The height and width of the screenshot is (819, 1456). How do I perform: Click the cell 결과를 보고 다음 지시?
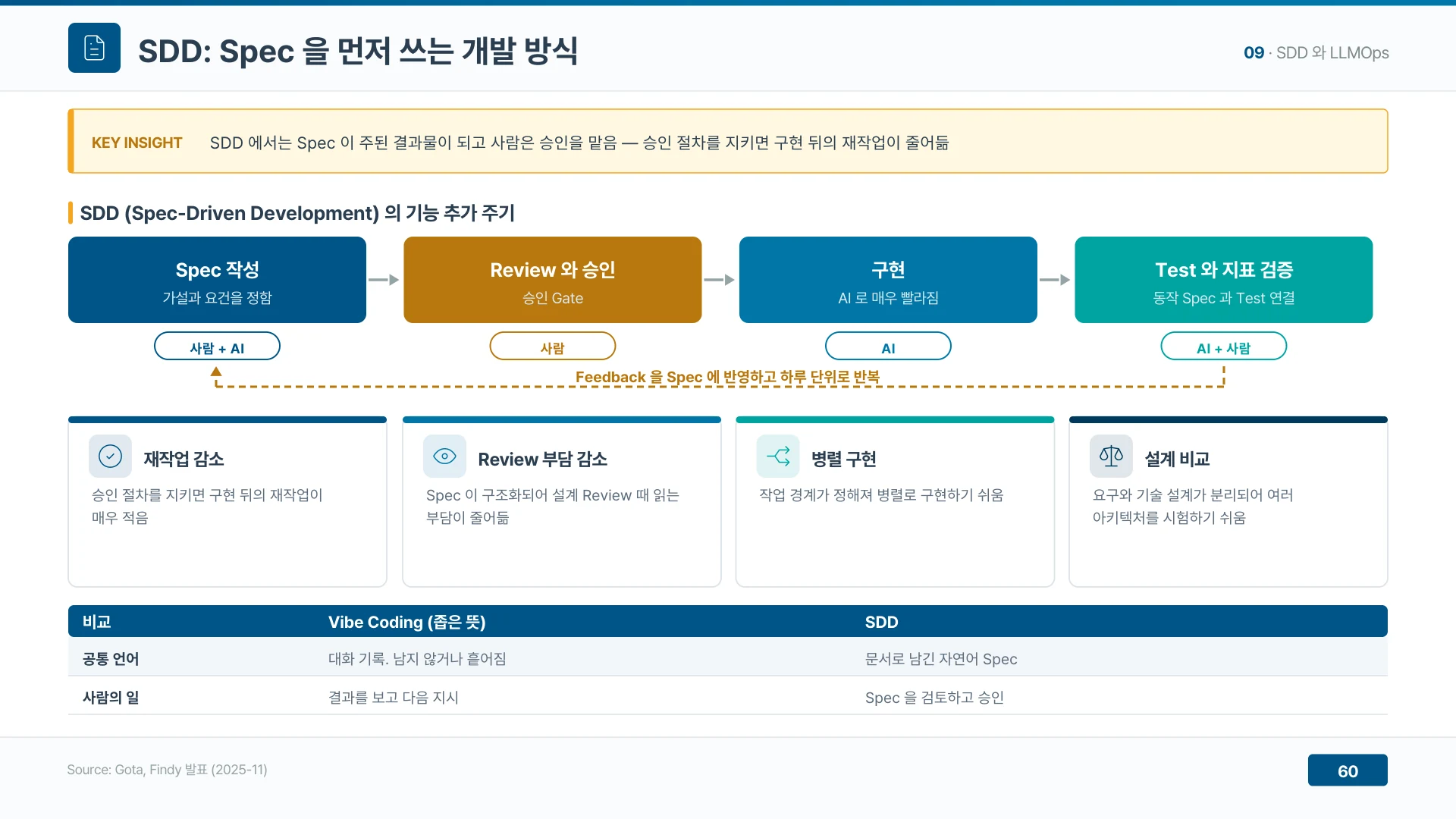pyautogui.click(x=394, y=698)
